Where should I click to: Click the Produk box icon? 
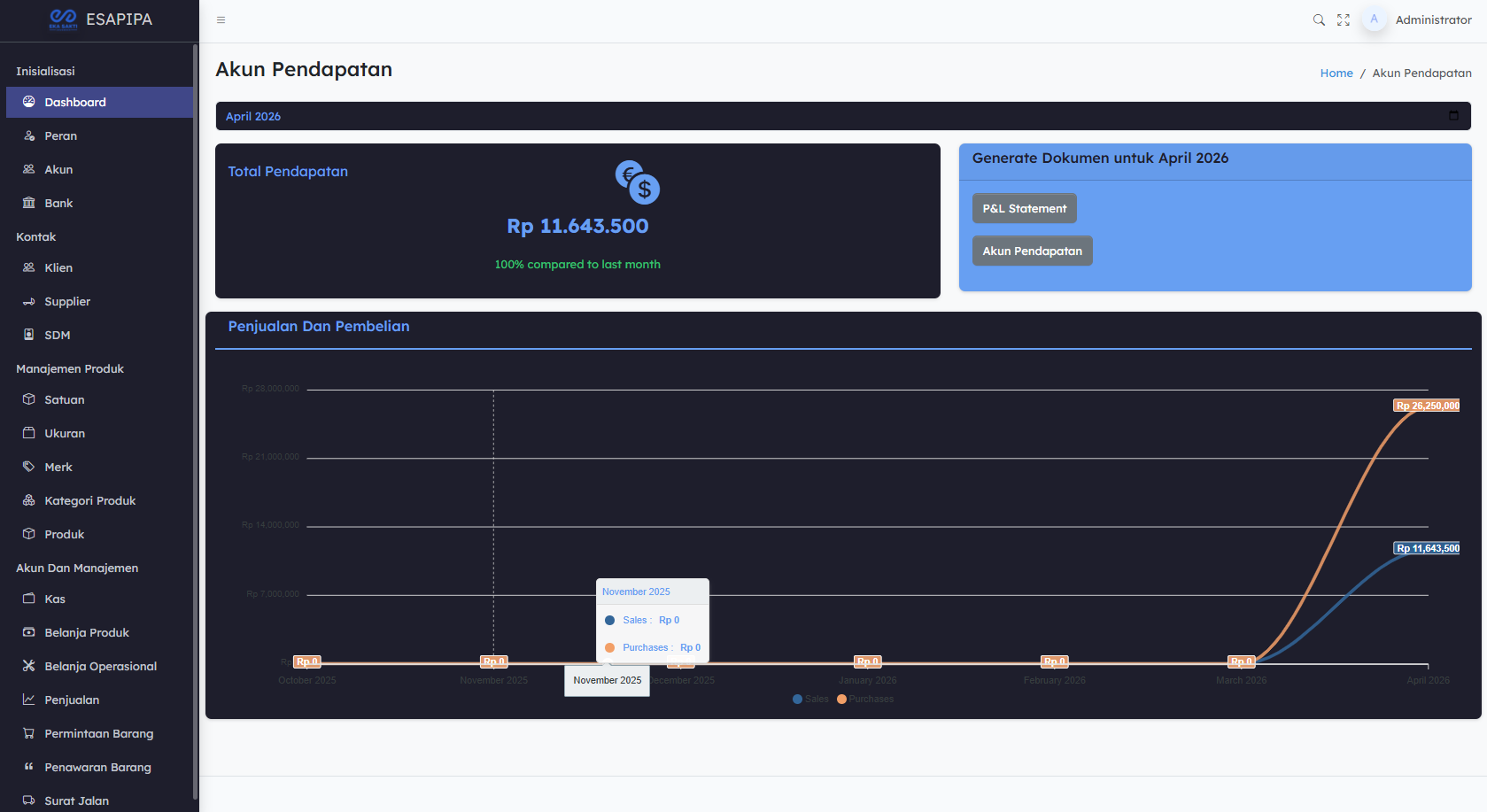coord(29,534)
